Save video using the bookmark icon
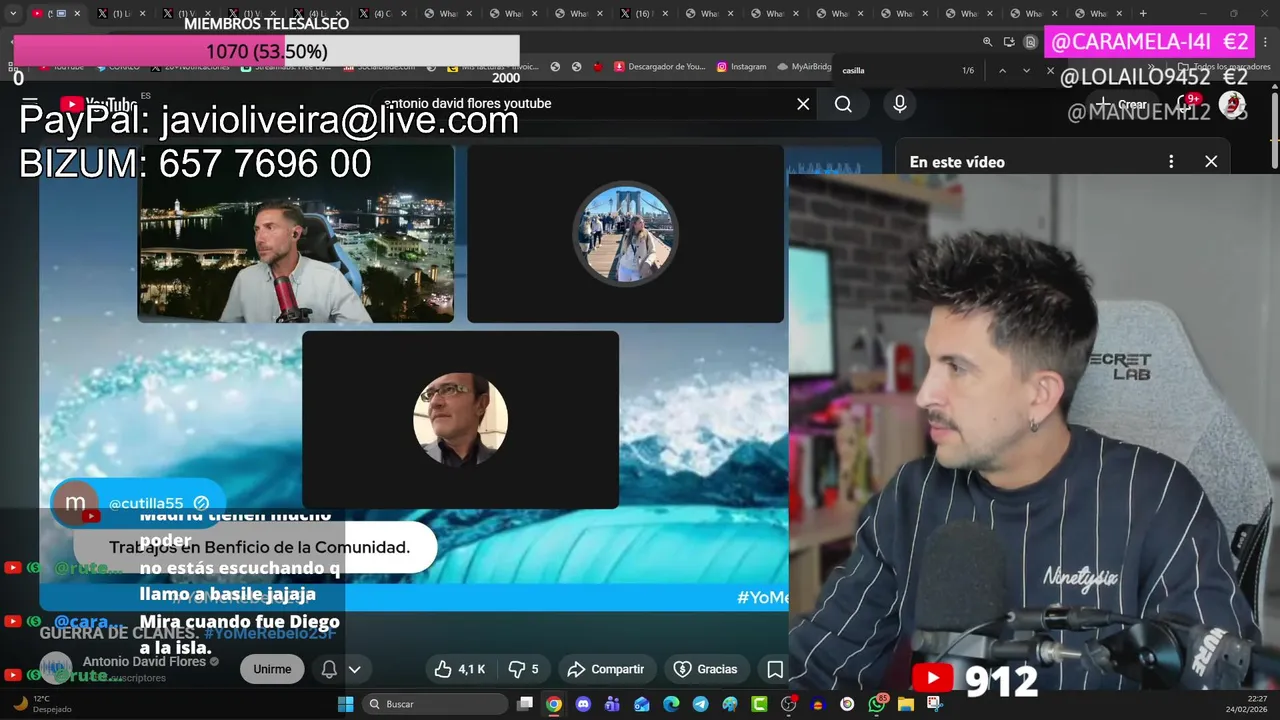Image resolution: width=1280 pixels, height=720 pixels. 775,669
